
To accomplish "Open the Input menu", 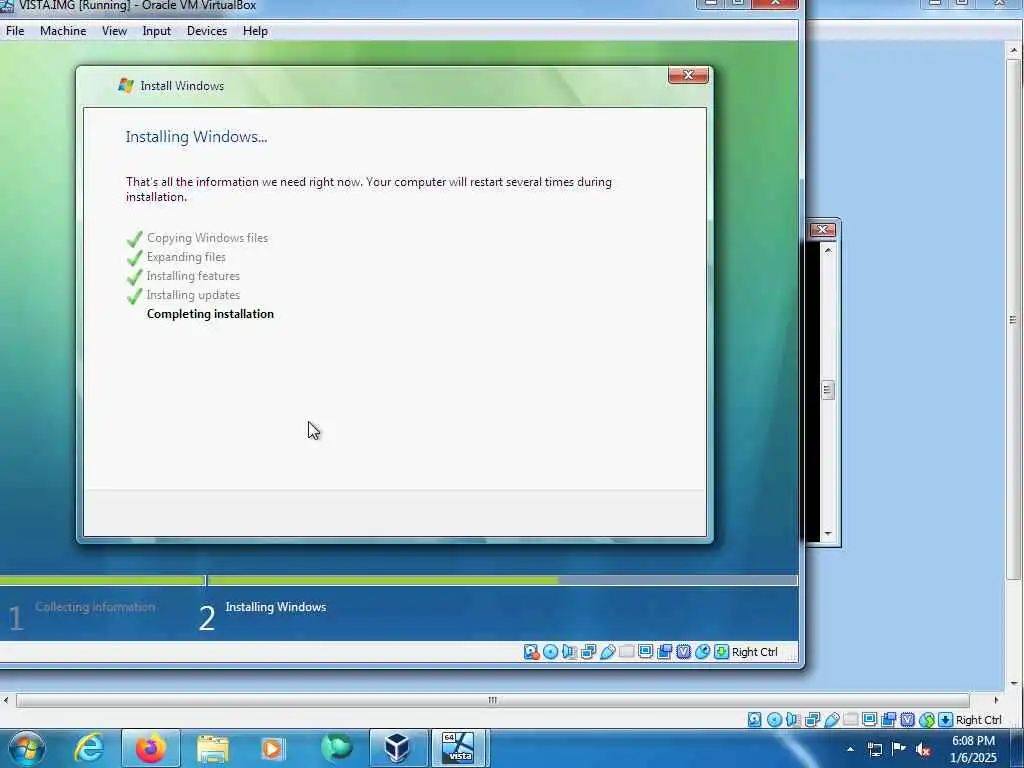I will [x=157, y=31].
